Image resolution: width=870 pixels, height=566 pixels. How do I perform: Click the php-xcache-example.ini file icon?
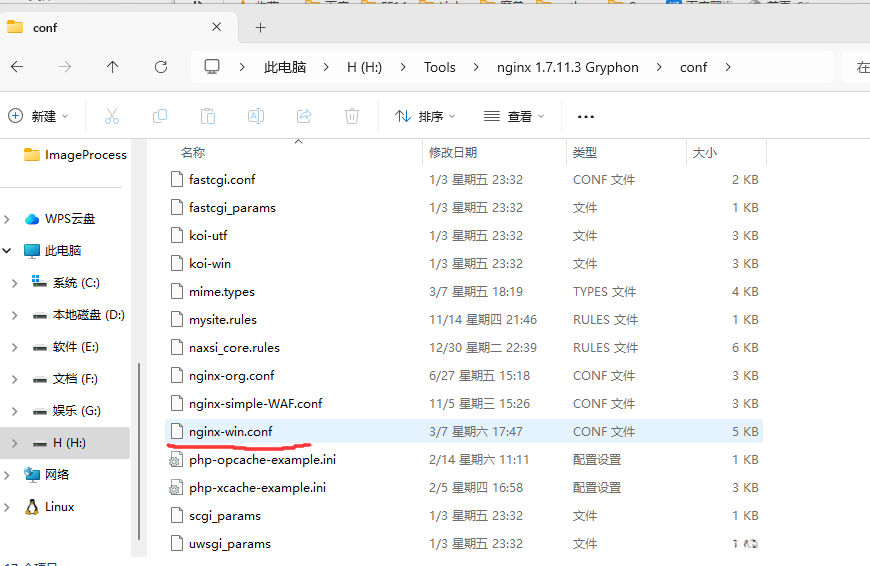click(176, 488)
